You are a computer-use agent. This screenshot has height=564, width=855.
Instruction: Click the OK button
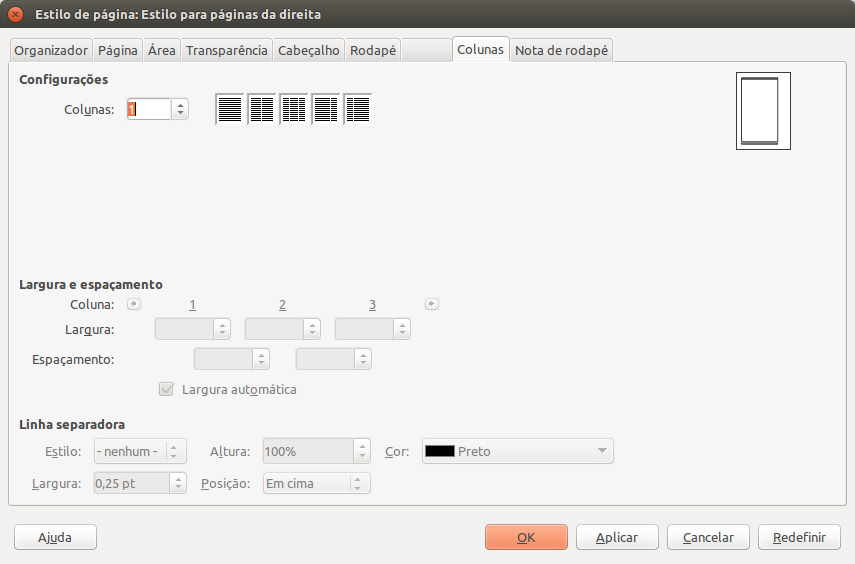coord(526,537)
